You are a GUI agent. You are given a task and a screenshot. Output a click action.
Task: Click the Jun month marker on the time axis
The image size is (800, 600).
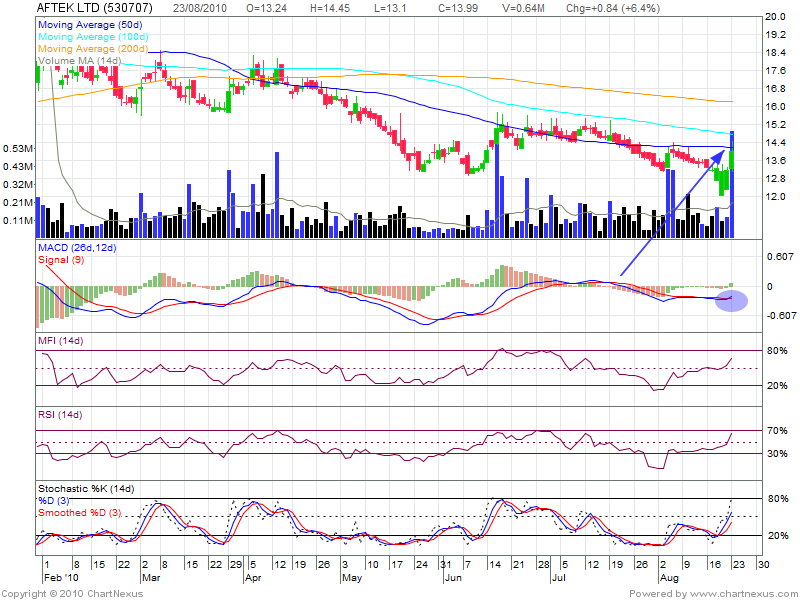[x=452, y=578]
